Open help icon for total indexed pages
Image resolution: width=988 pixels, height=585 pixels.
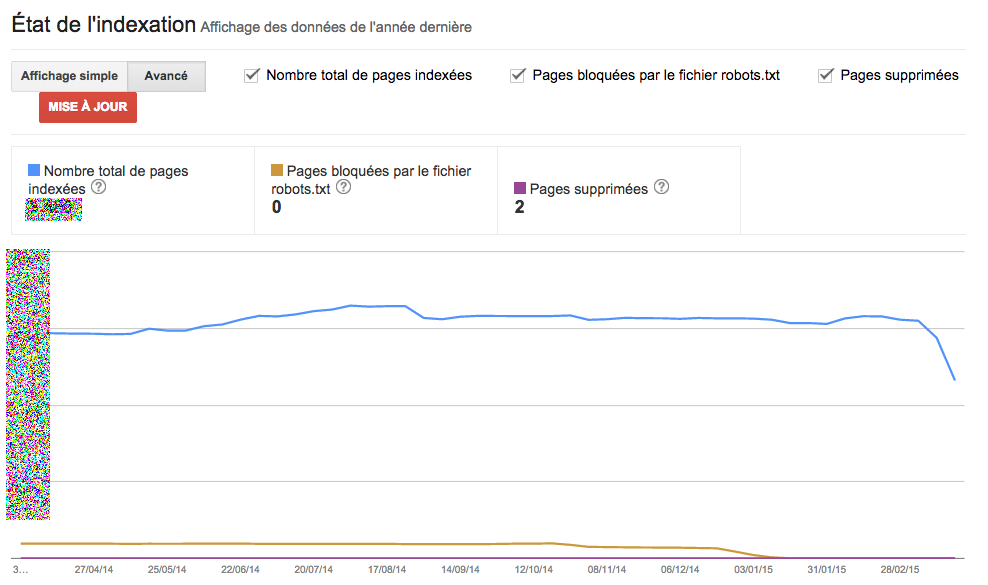pos(98,187)
